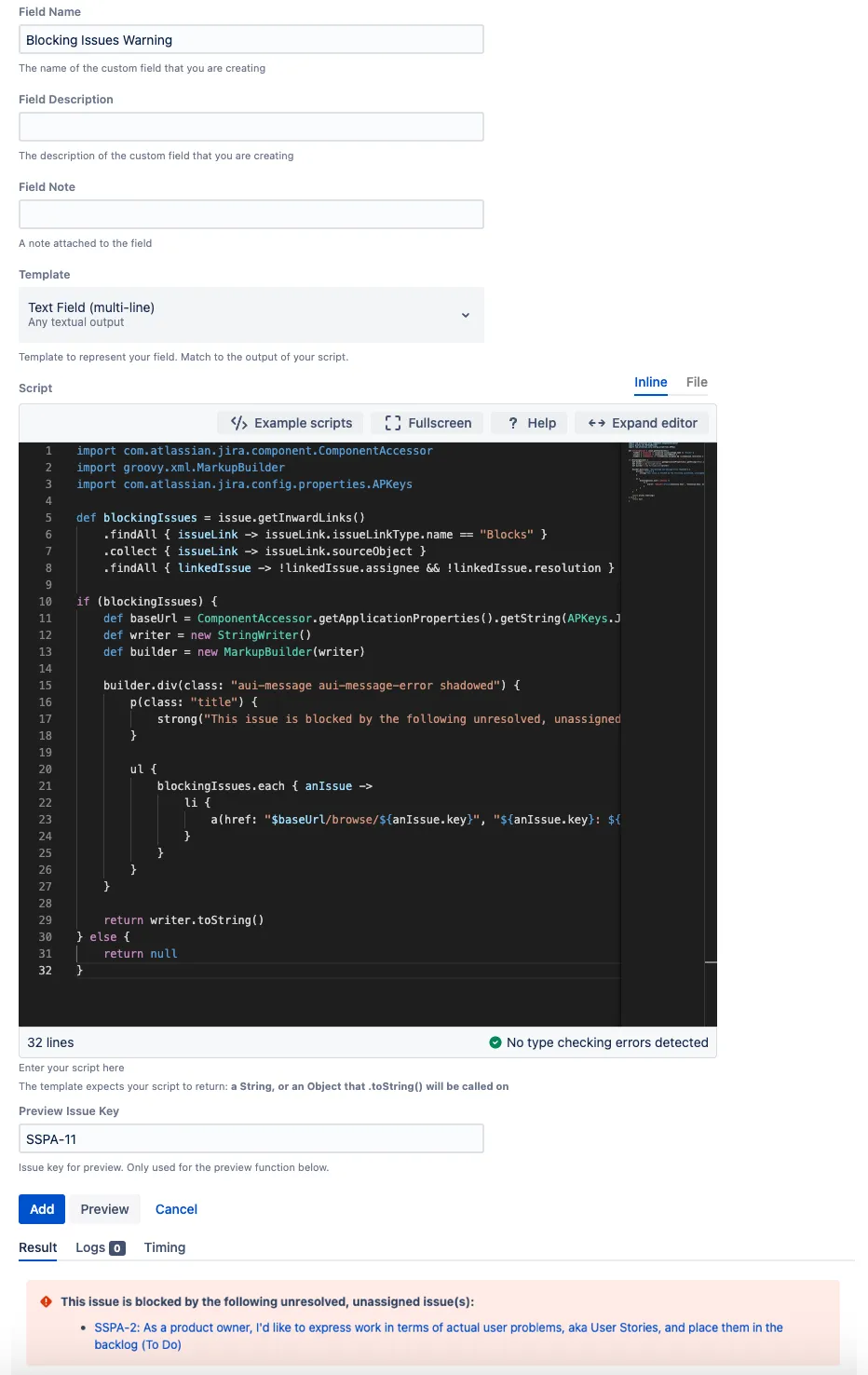Click the Fullscreen brackets icon

393,423
